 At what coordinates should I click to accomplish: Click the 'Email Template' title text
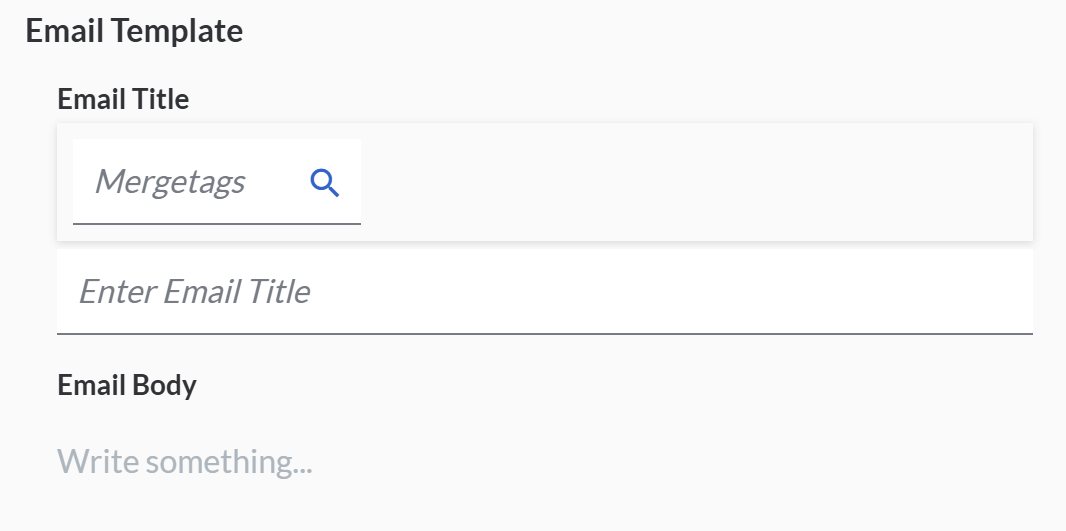pyautogui.click(x=134, y=31)
